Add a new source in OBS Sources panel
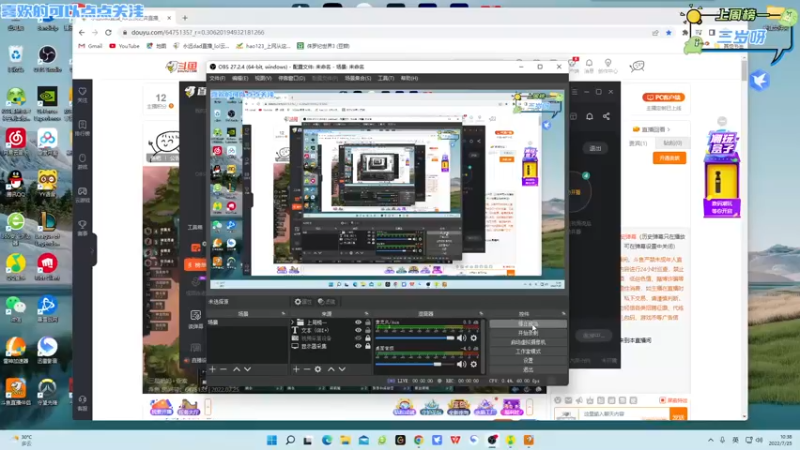The height and width of the screenshot is (450, 800). tap(296, 369)
